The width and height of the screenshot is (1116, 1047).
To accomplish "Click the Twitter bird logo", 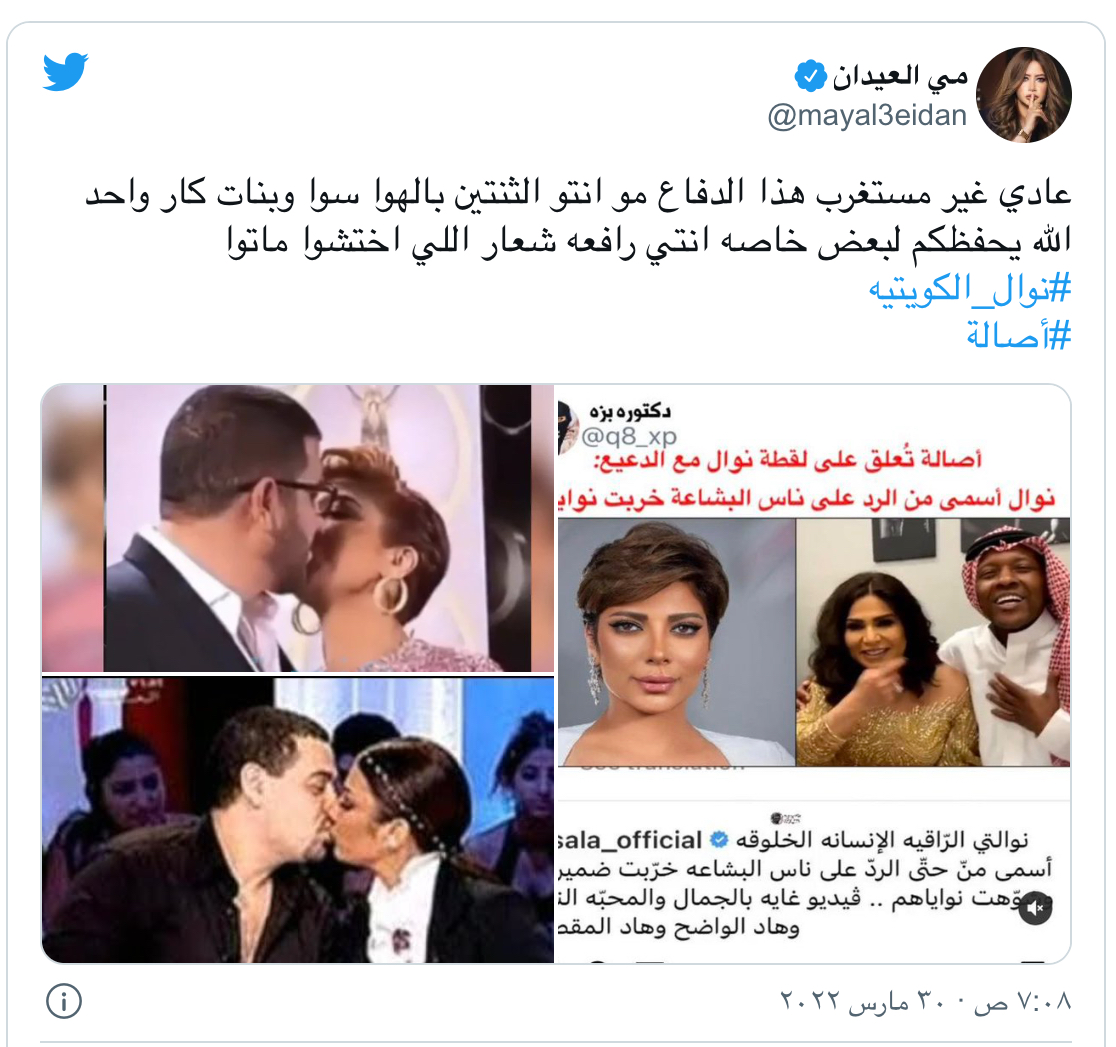I will (65, 71).
